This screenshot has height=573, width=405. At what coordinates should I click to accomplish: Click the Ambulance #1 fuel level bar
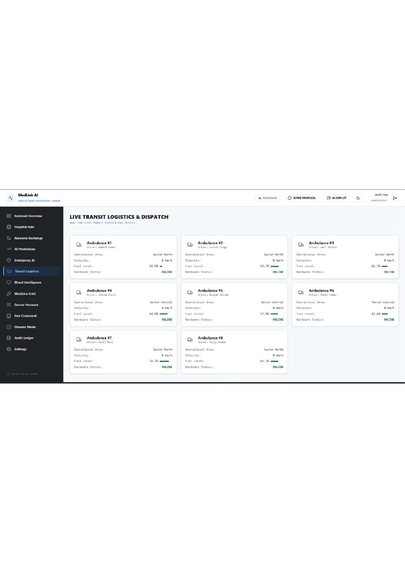tap(161, 266)
